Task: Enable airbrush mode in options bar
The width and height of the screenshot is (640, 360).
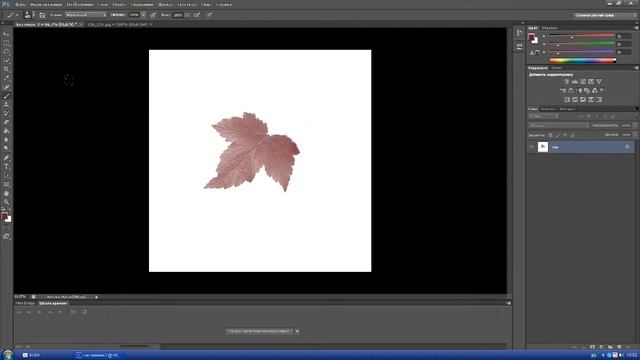Action: point(197,15)
